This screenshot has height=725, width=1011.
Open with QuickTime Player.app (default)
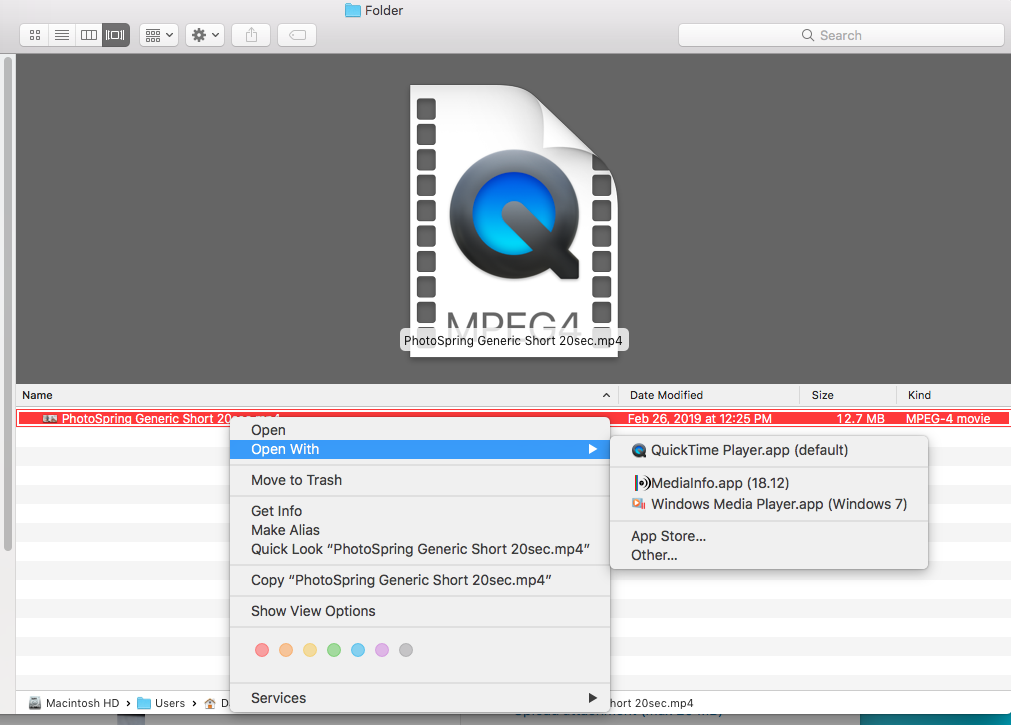[x=769, y=450]
